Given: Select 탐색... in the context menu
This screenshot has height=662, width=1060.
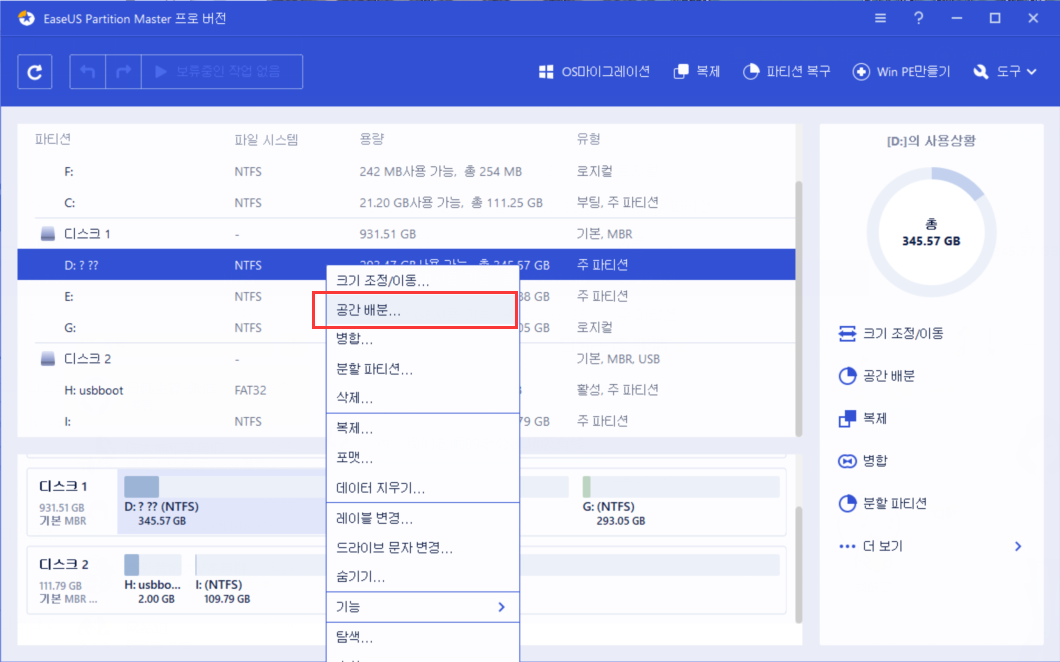Looking at the screenshot, I should [x=423, y=637].
